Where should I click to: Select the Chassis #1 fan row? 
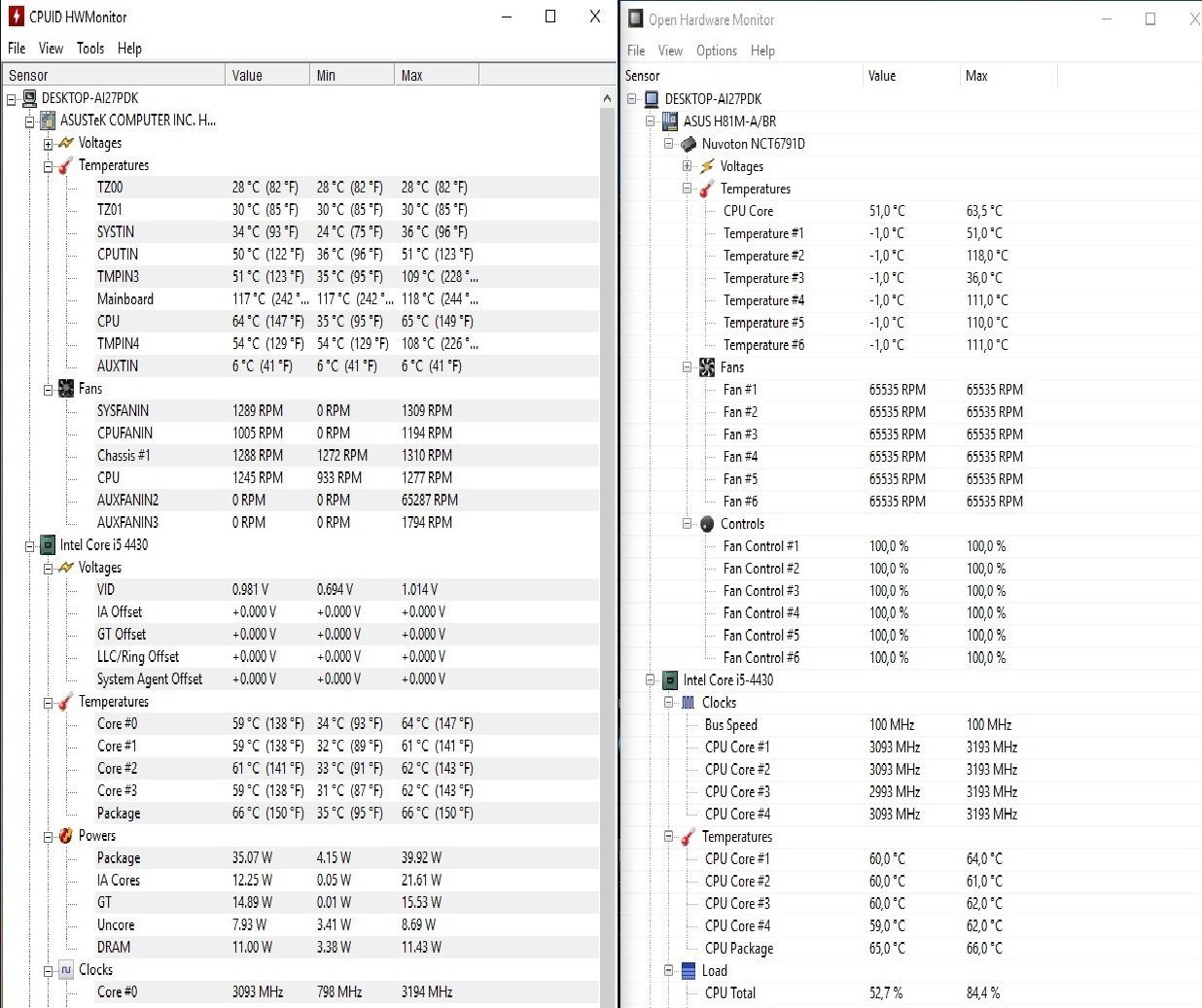coord(300,456)
